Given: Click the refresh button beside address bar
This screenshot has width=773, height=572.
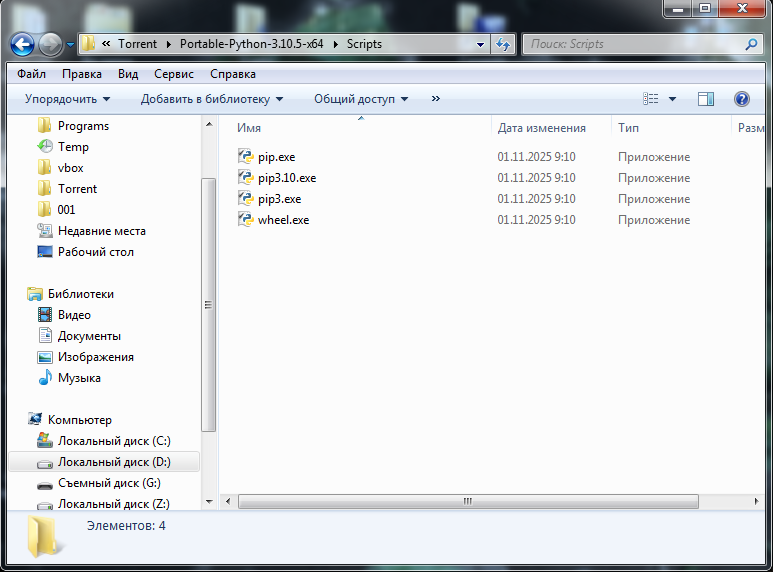Looking at the screenshot, I should click(503, 44).
